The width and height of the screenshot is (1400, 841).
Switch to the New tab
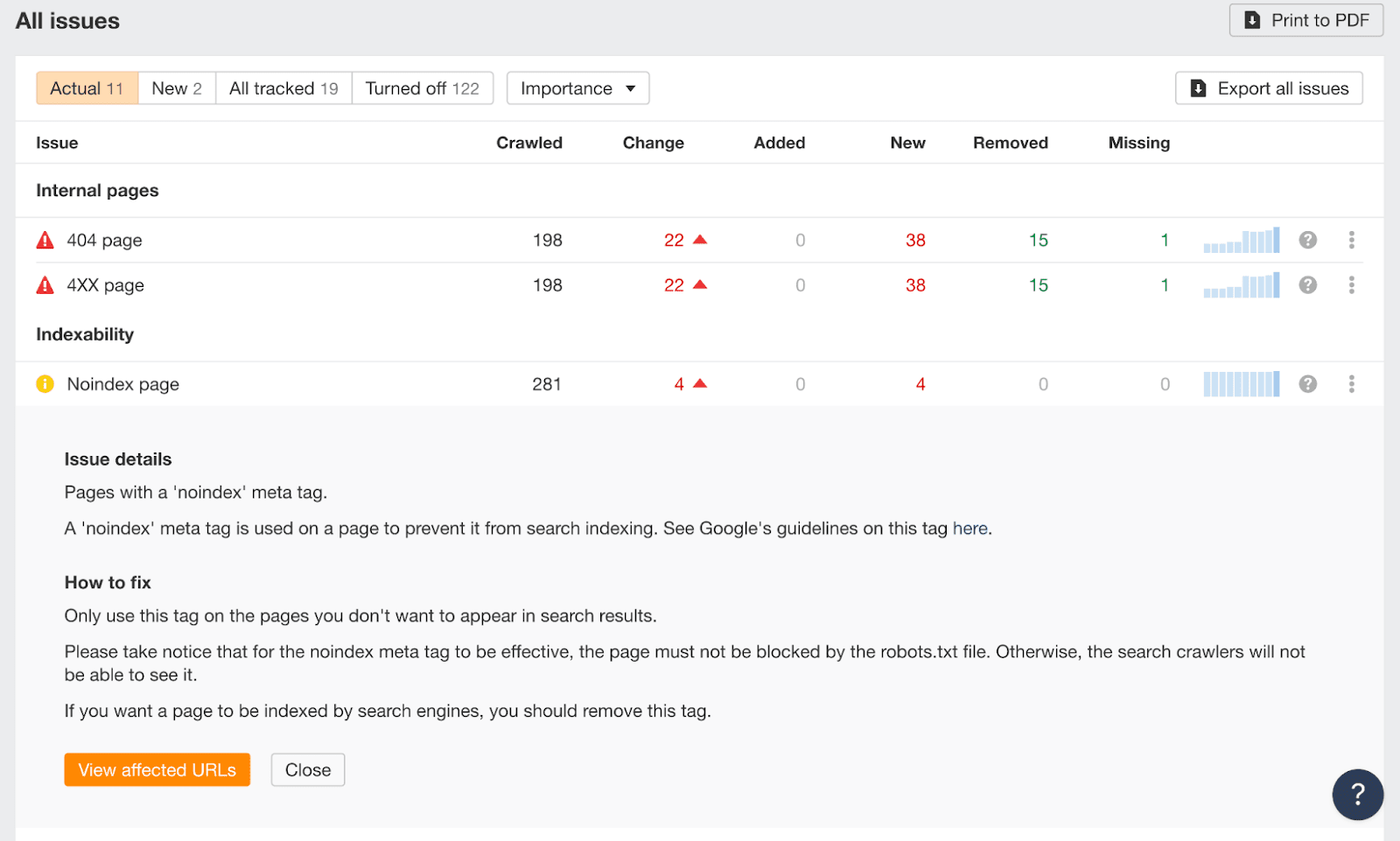tap(175, 88)
